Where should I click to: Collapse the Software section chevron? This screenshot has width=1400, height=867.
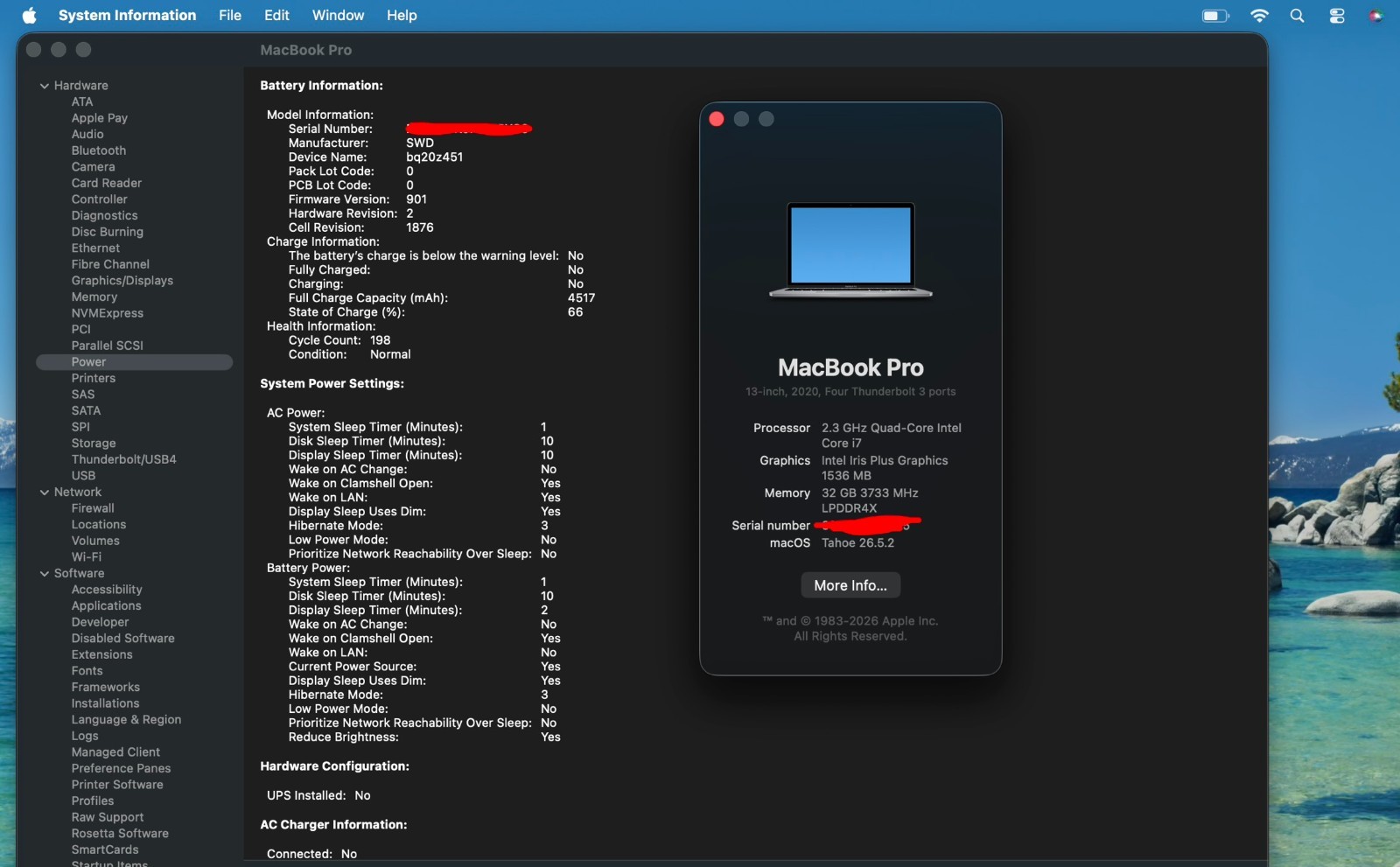[44, 574]
